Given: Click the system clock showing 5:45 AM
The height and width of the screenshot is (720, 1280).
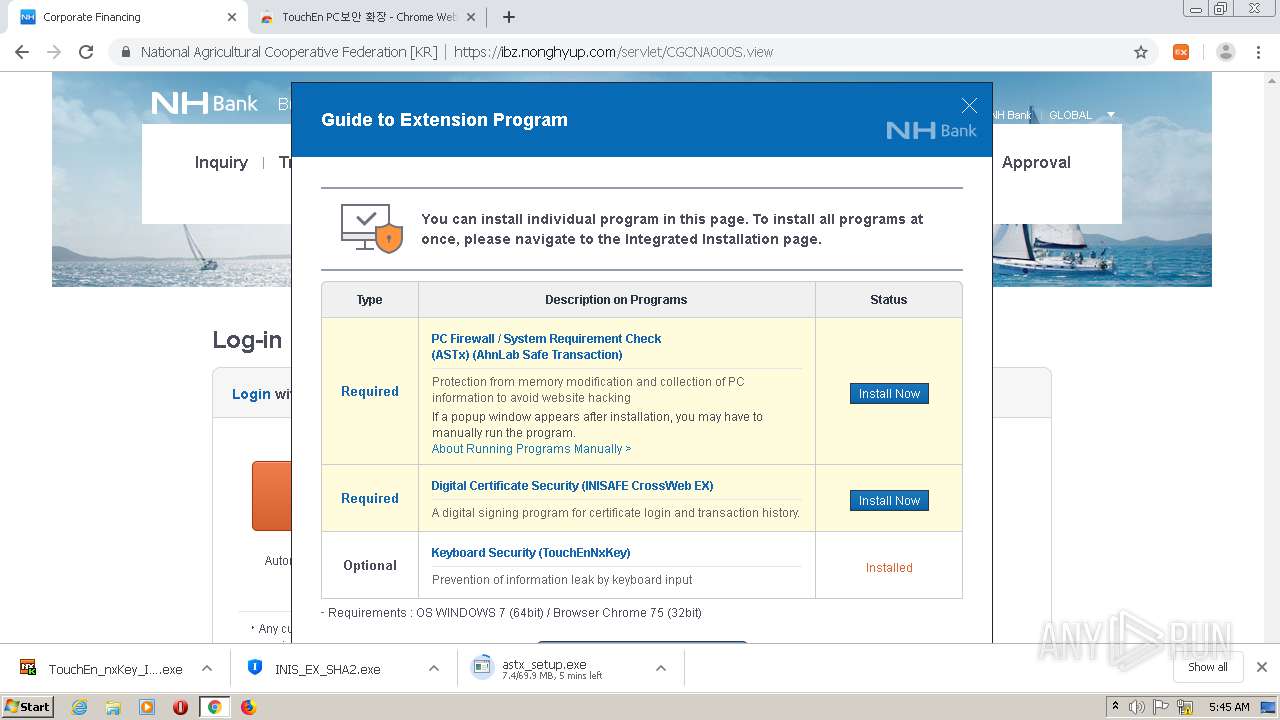Looking at the screenshot, I should point(1229,707).
